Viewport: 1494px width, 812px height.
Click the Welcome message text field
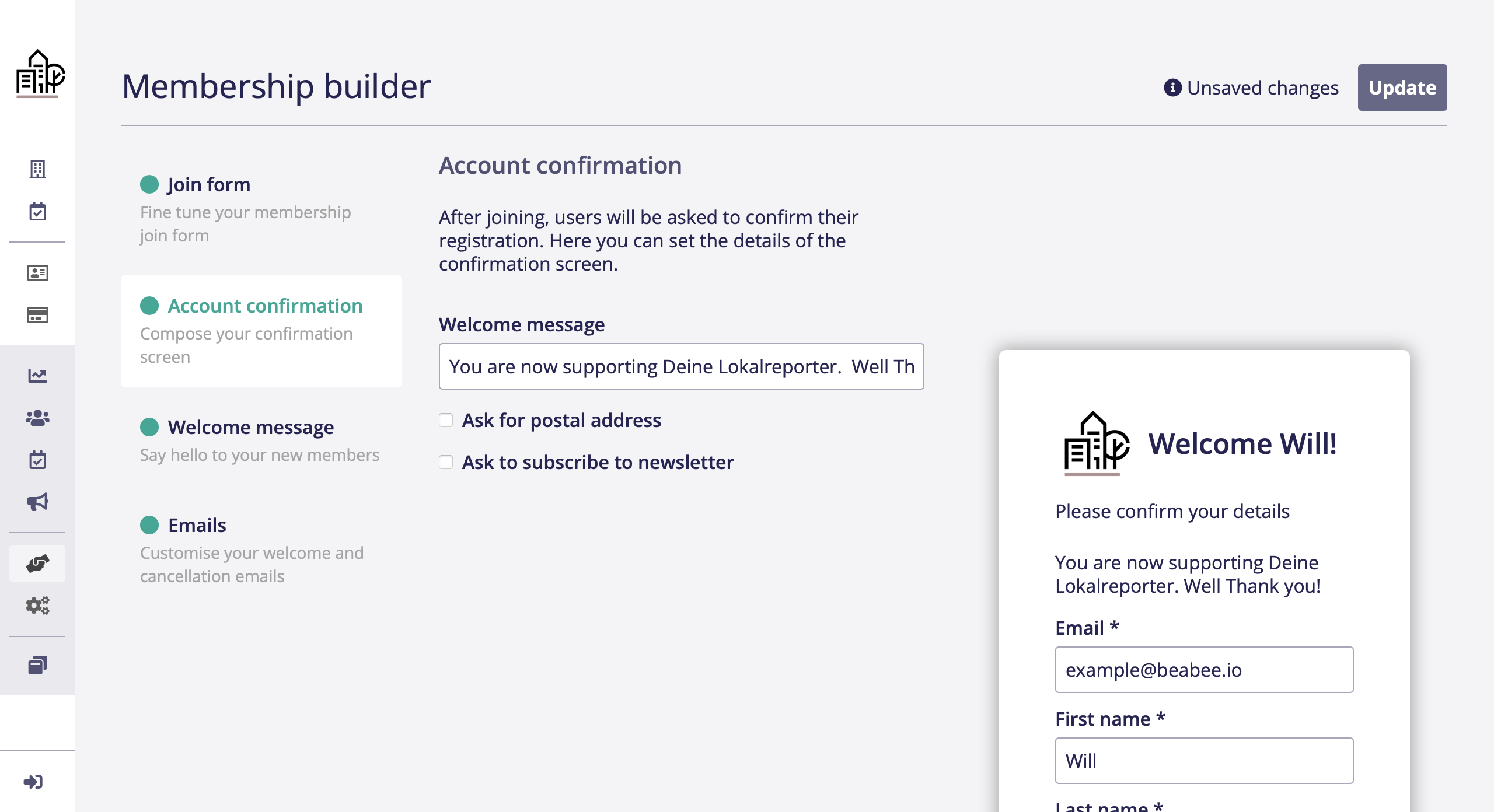(681, 366)
